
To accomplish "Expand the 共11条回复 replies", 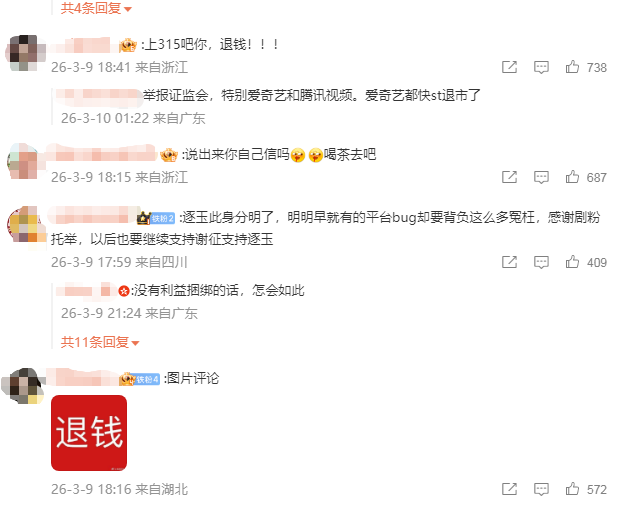I will tap(100, 342).
